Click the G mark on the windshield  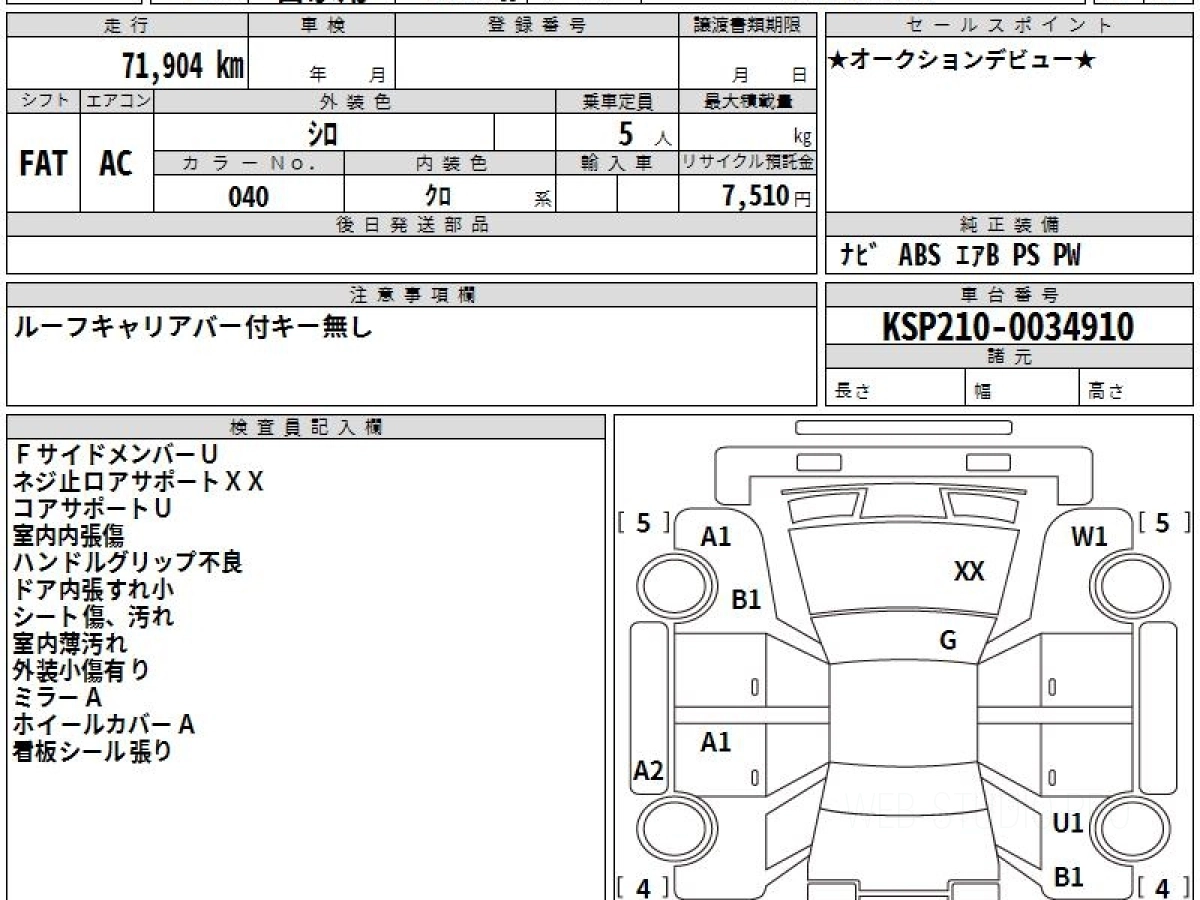[x=949, y=641]
